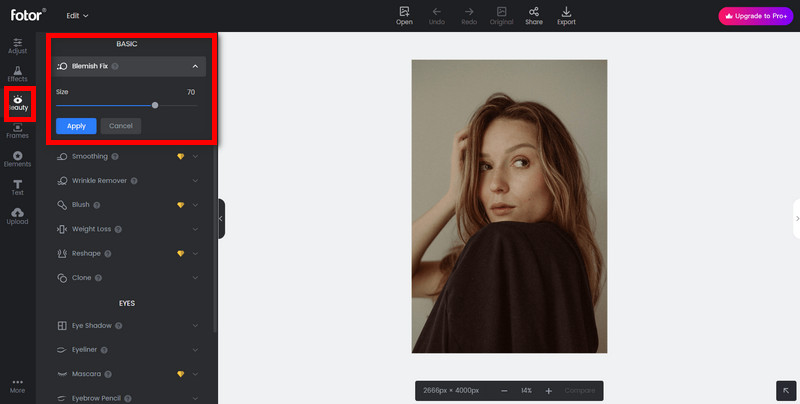Image resolution: width=800 pixels, height=404 pixels.
Task: Click the Export download icon
Action: pos(567,15)
